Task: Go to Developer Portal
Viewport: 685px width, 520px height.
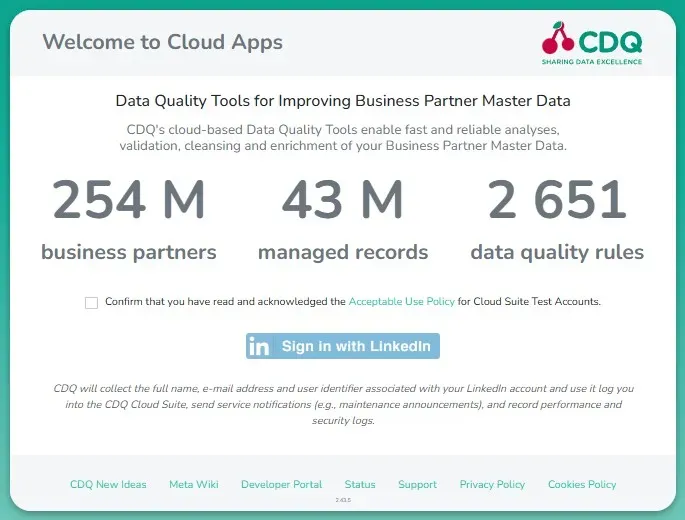Action: tap(281, 484)
